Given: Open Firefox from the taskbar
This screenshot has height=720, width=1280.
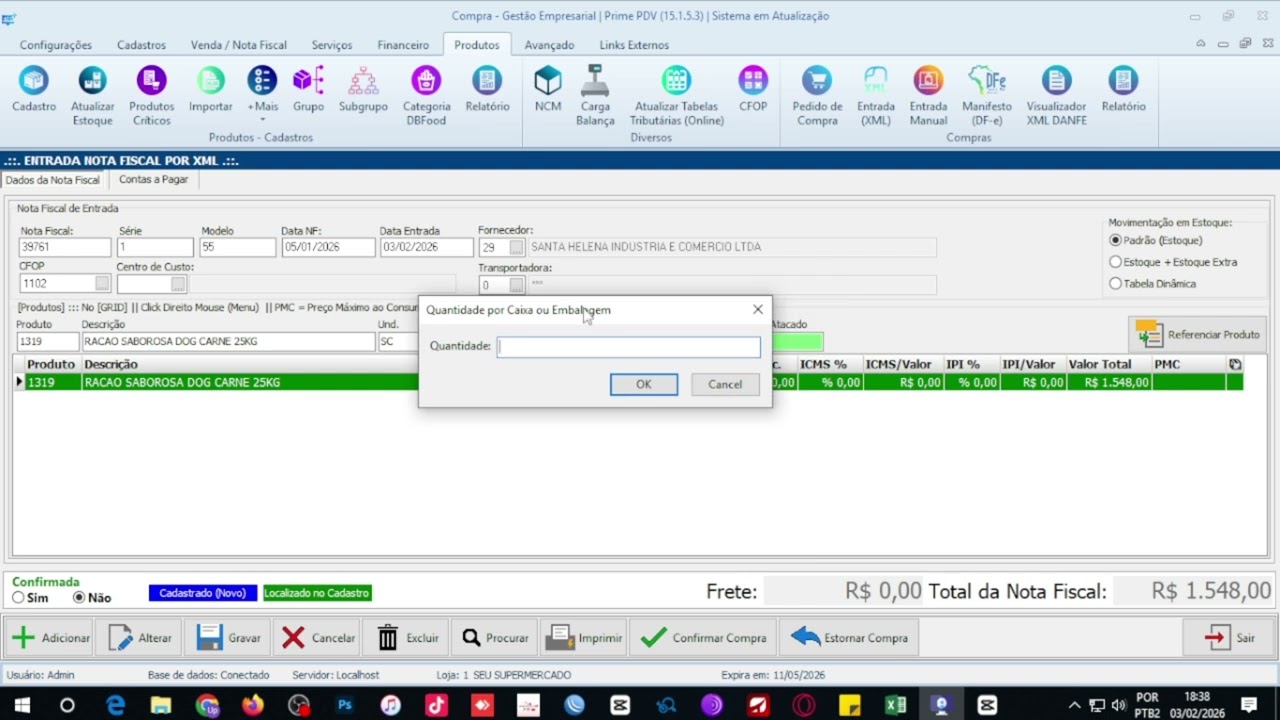Looking at the screenshot, I should (253, 705).
